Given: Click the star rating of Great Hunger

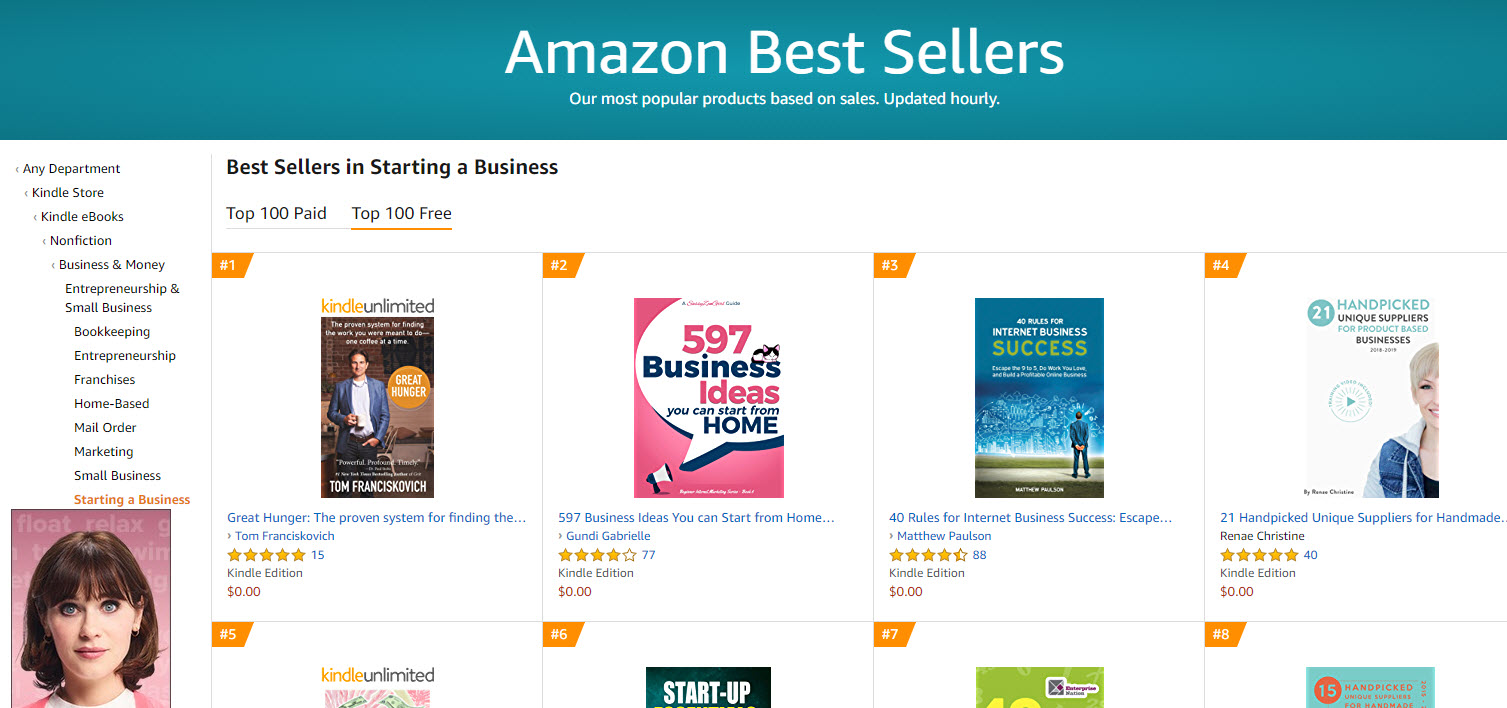Looking at the screenshot, I should pyautogui.click(x=266, y=555).
